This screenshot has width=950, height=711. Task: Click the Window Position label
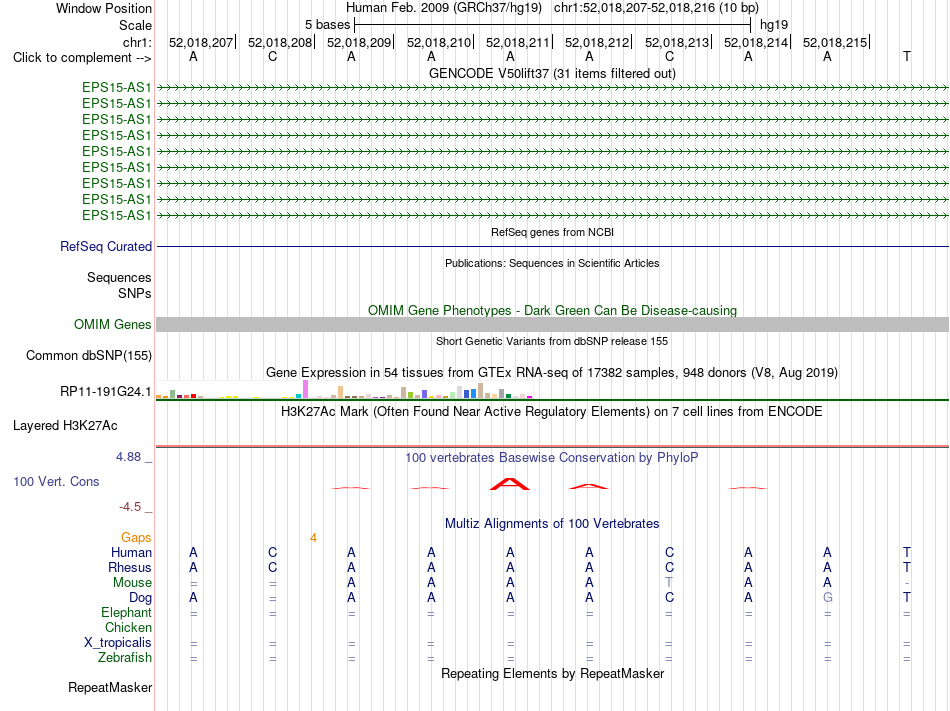[104, 8]
